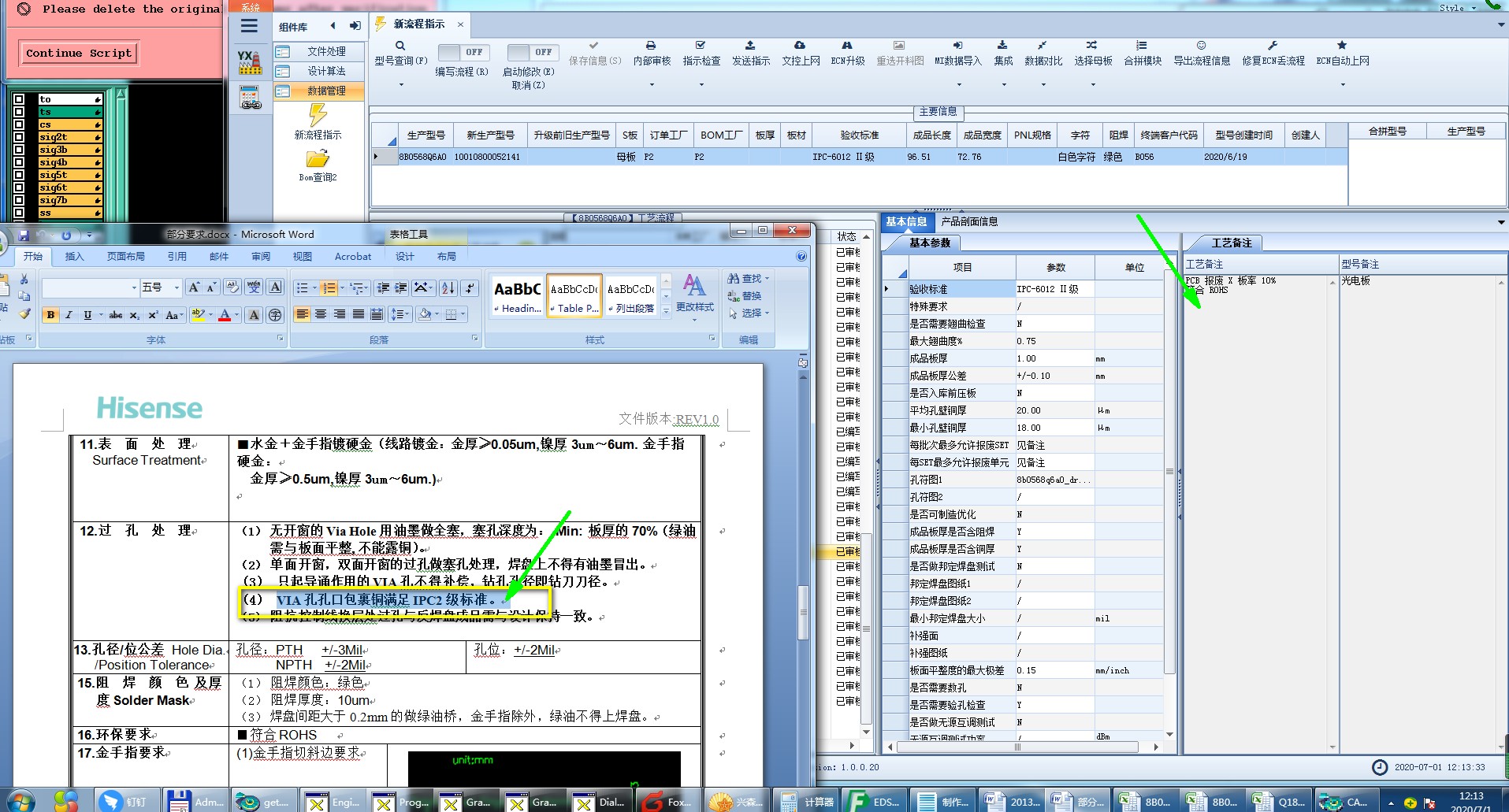Click the Continue Script button
This screenshot has width=1509, height=812.
point(79,53)
